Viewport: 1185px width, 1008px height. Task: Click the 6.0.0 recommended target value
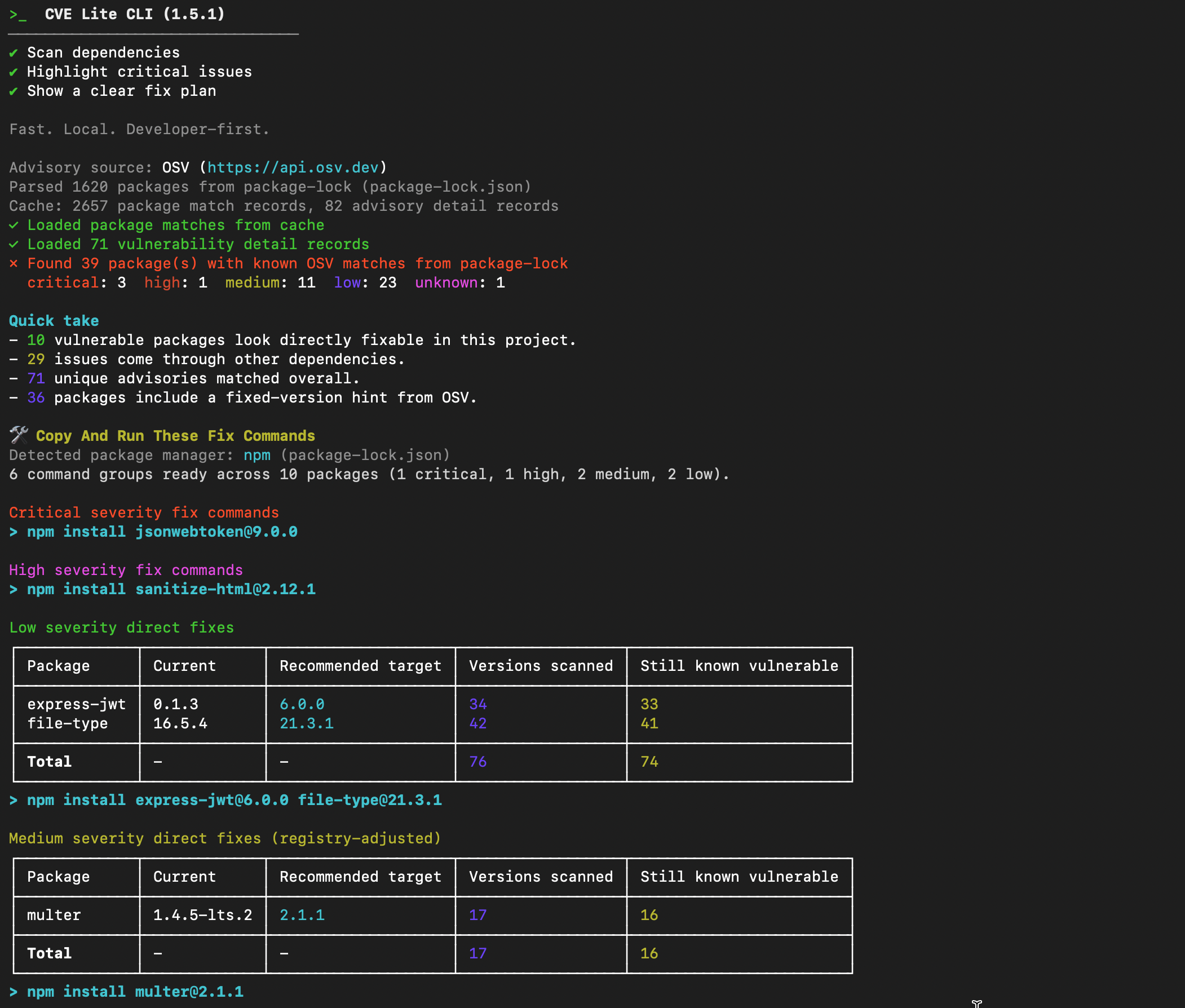click(x=302, y=705)
